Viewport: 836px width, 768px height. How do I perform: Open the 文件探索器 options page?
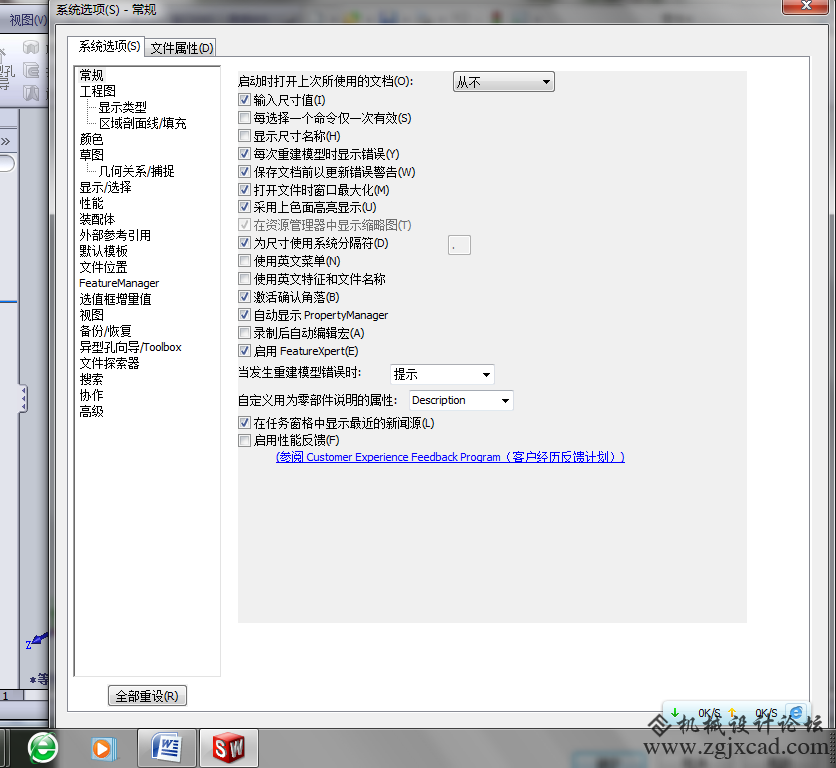pos(109,363)
